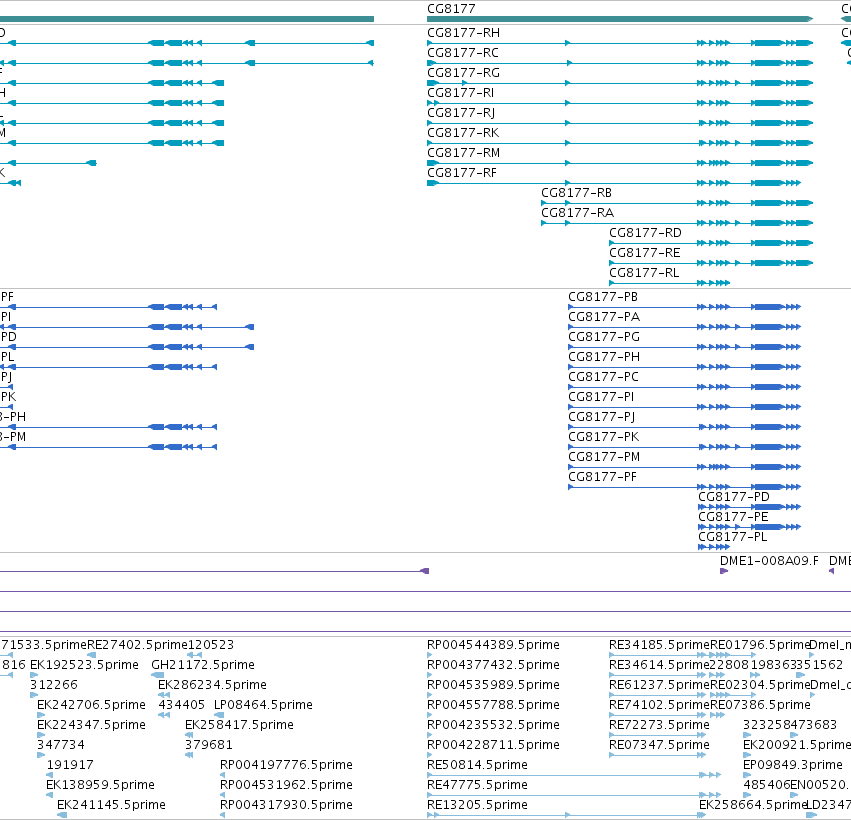The height and width of the screenshot is (820, 851).
Task: Select EST RP004228711.5prime
Action: pyautogui.click(x=493, y=745)
